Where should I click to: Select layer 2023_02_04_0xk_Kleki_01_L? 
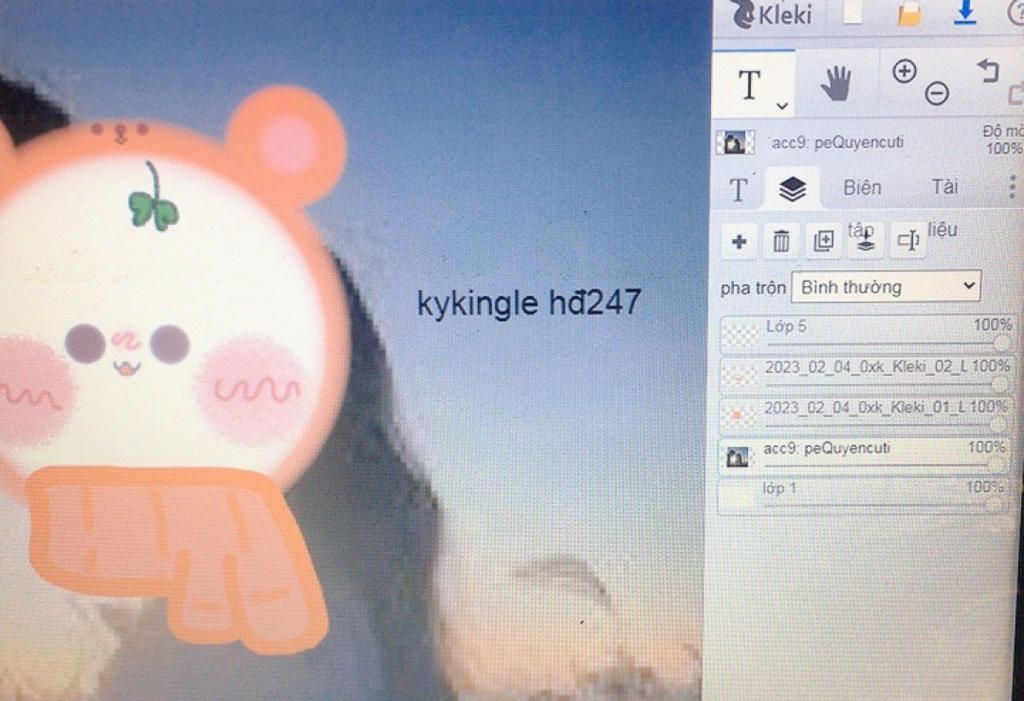865,416
